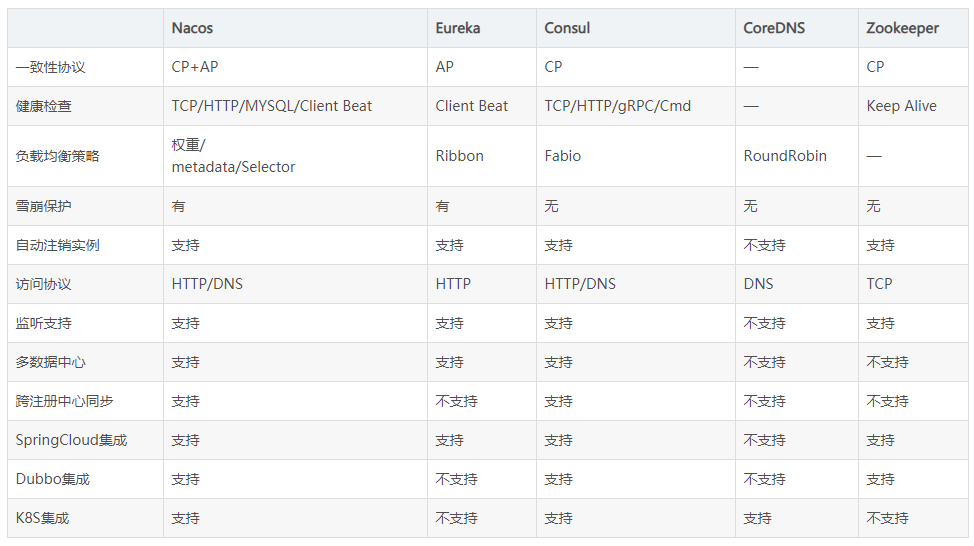Select the TCP/HTTP/MYSQL/Client Beat cell
The height and width of the screenshot is (546, 974).
(x=272, y=106)
